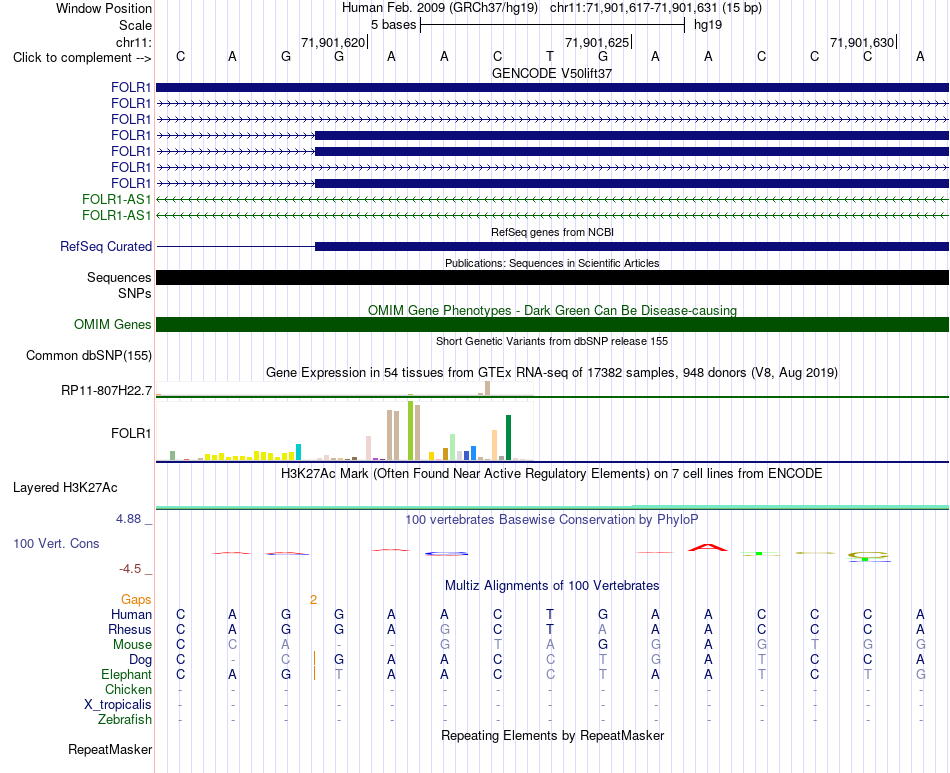Select the Human alignment row label

pyautogui.click(x=131, y=615)
